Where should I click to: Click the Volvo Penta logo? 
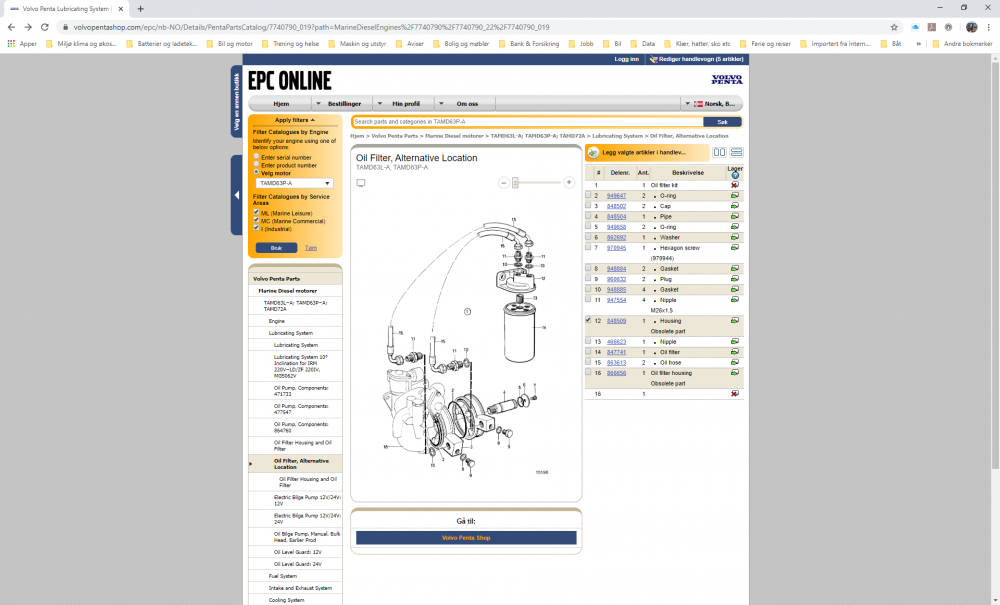click(x=727, y=80)
